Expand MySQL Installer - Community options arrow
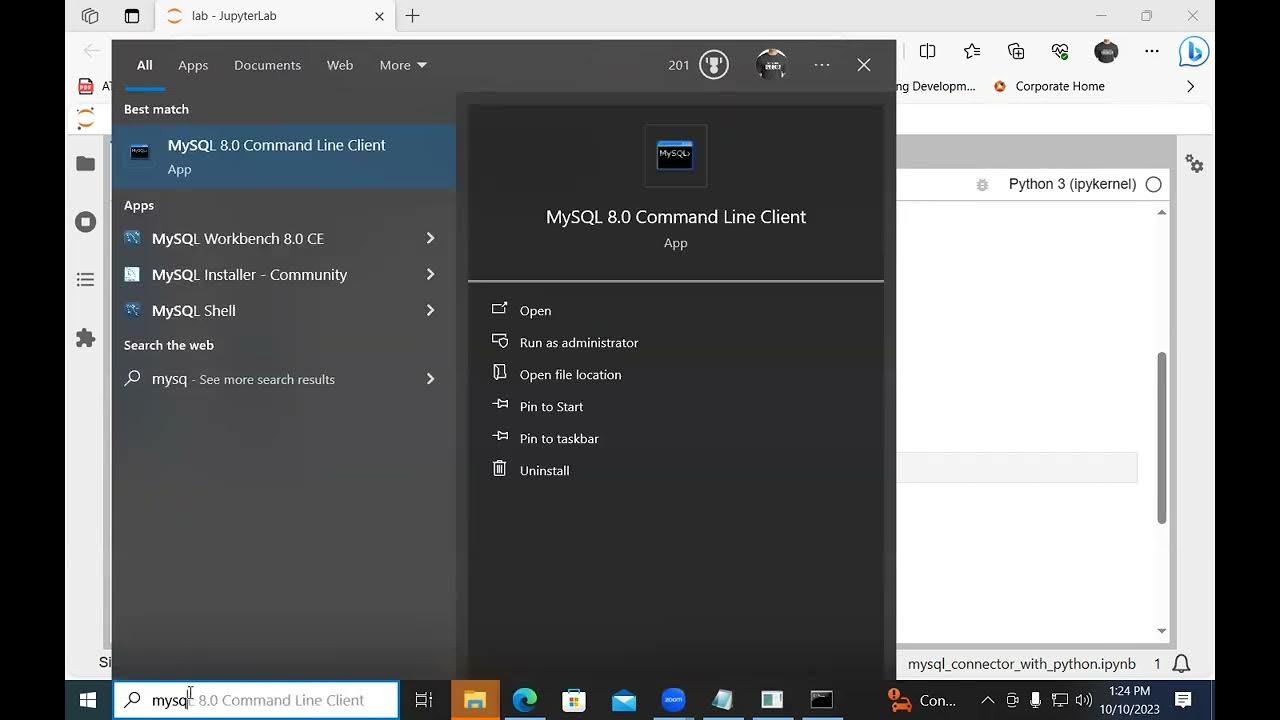Image resolution: width=1280 pixels, height=720 pixels. tap(430, 274)
